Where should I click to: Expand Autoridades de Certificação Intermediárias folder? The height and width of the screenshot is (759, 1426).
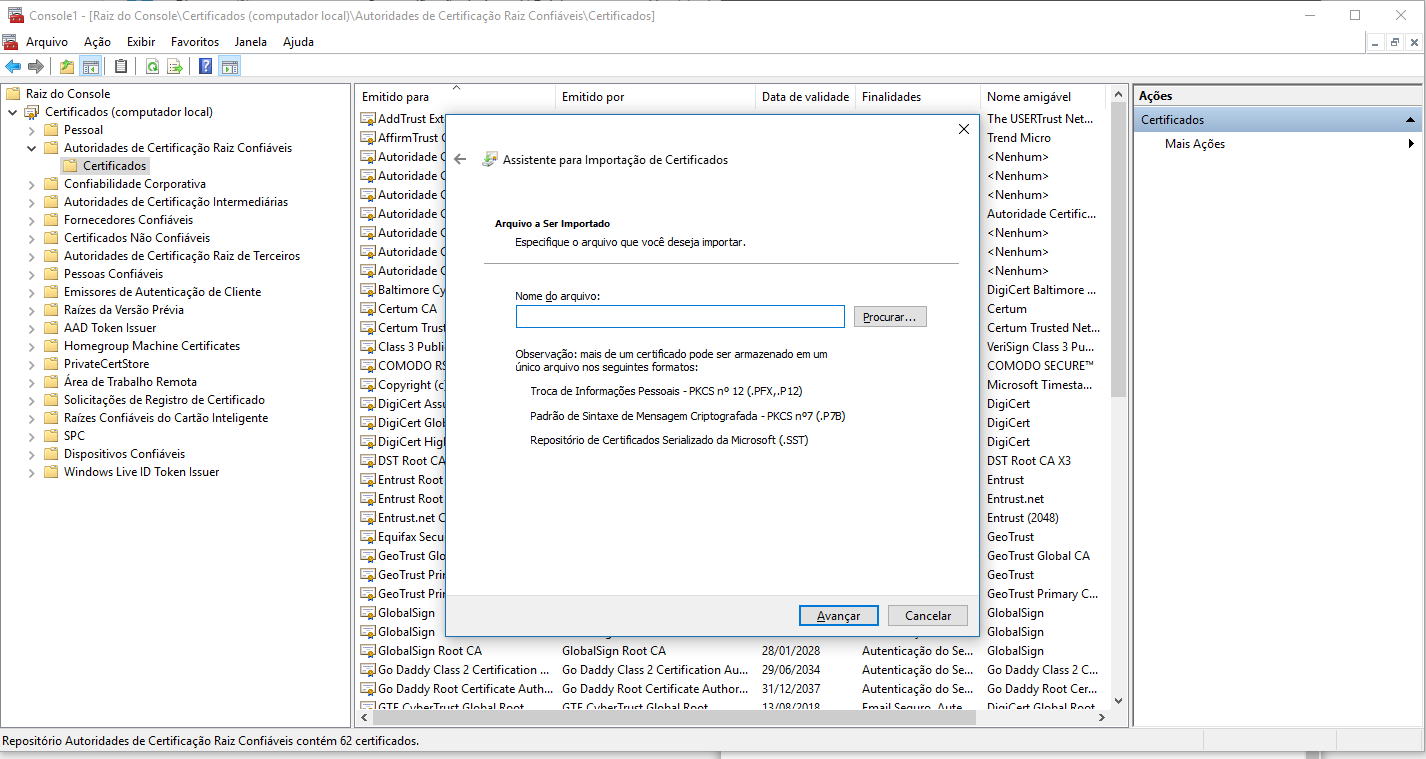(32, 202)
